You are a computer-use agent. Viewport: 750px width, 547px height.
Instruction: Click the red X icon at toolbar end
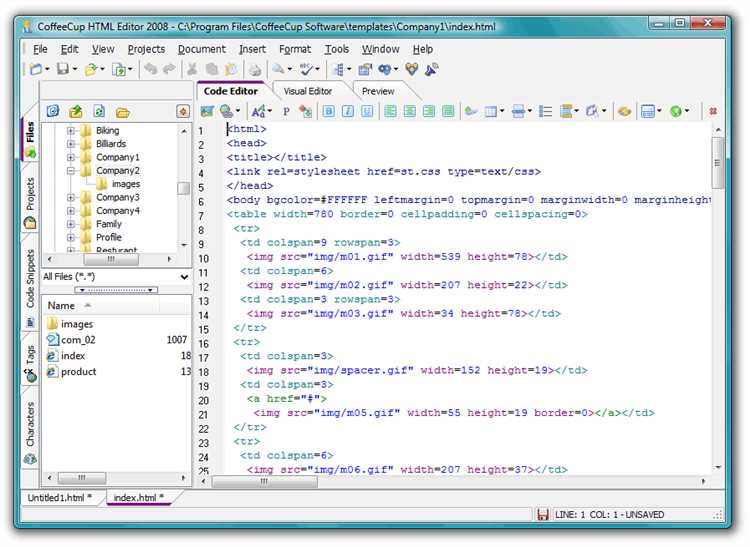(x=712, y=111)
